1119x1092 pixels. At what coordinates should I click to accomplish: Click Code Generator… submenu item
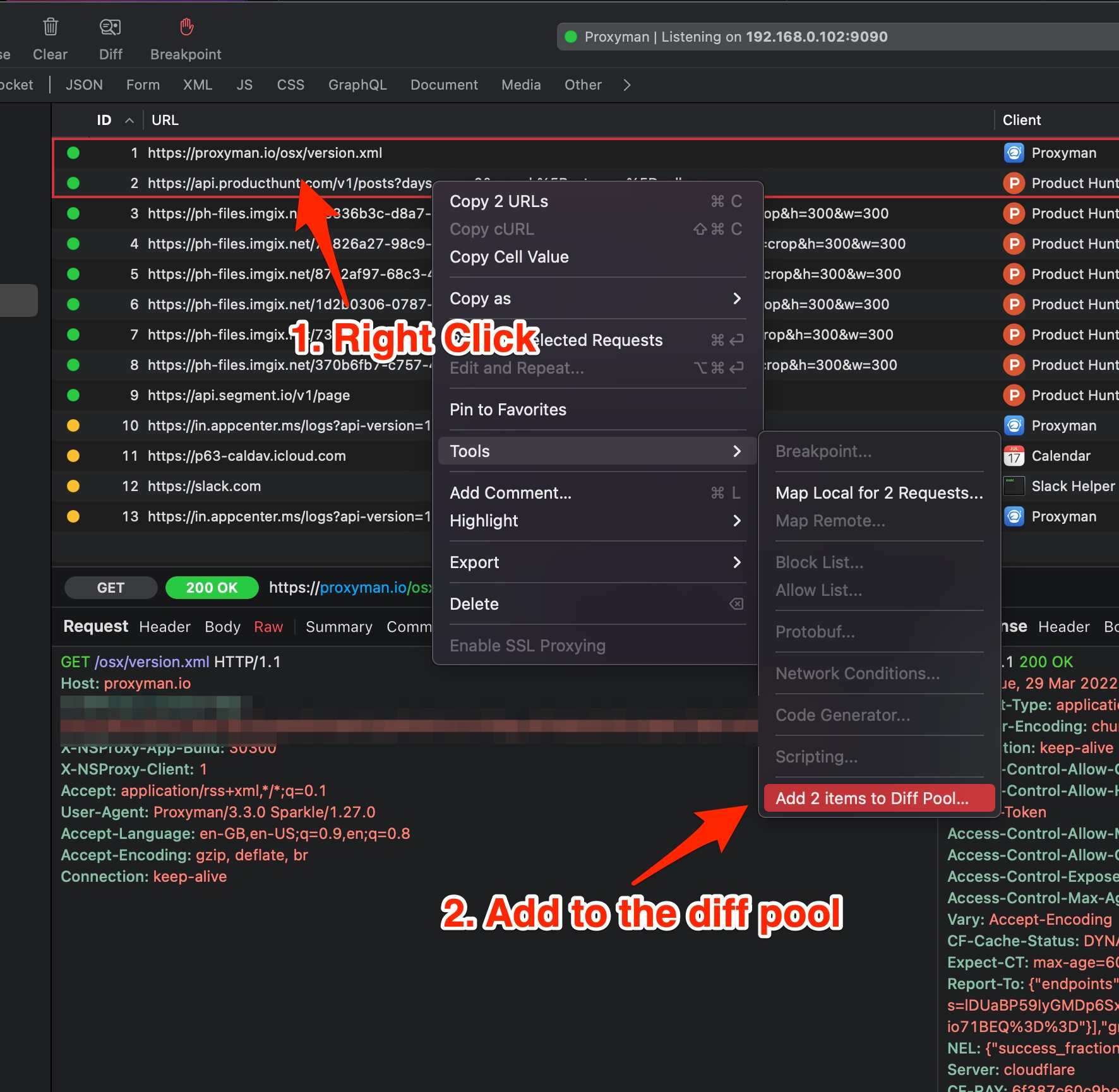[x=879, y=715]
